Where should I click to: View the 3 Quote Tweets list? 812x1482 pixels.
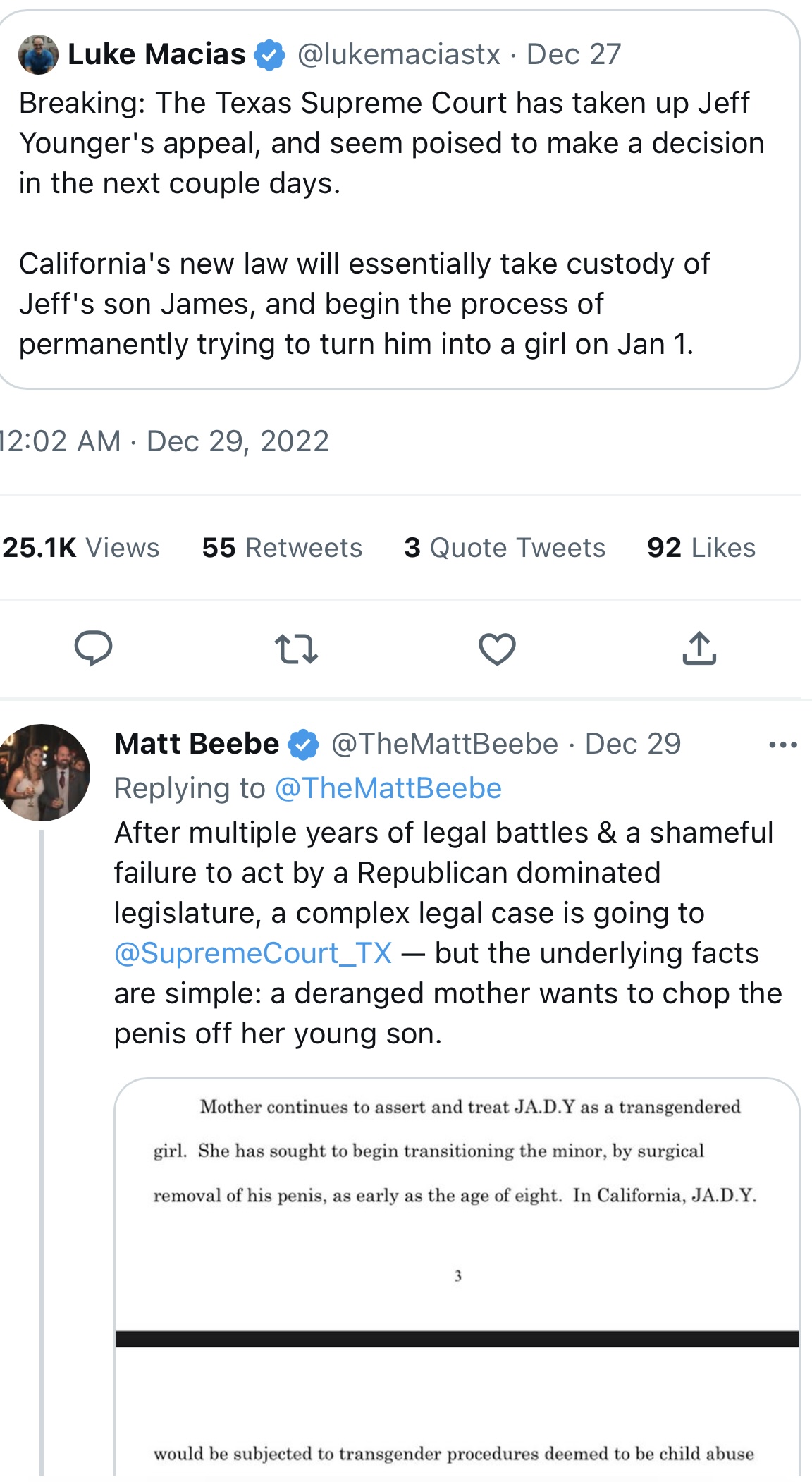(505, 548)
